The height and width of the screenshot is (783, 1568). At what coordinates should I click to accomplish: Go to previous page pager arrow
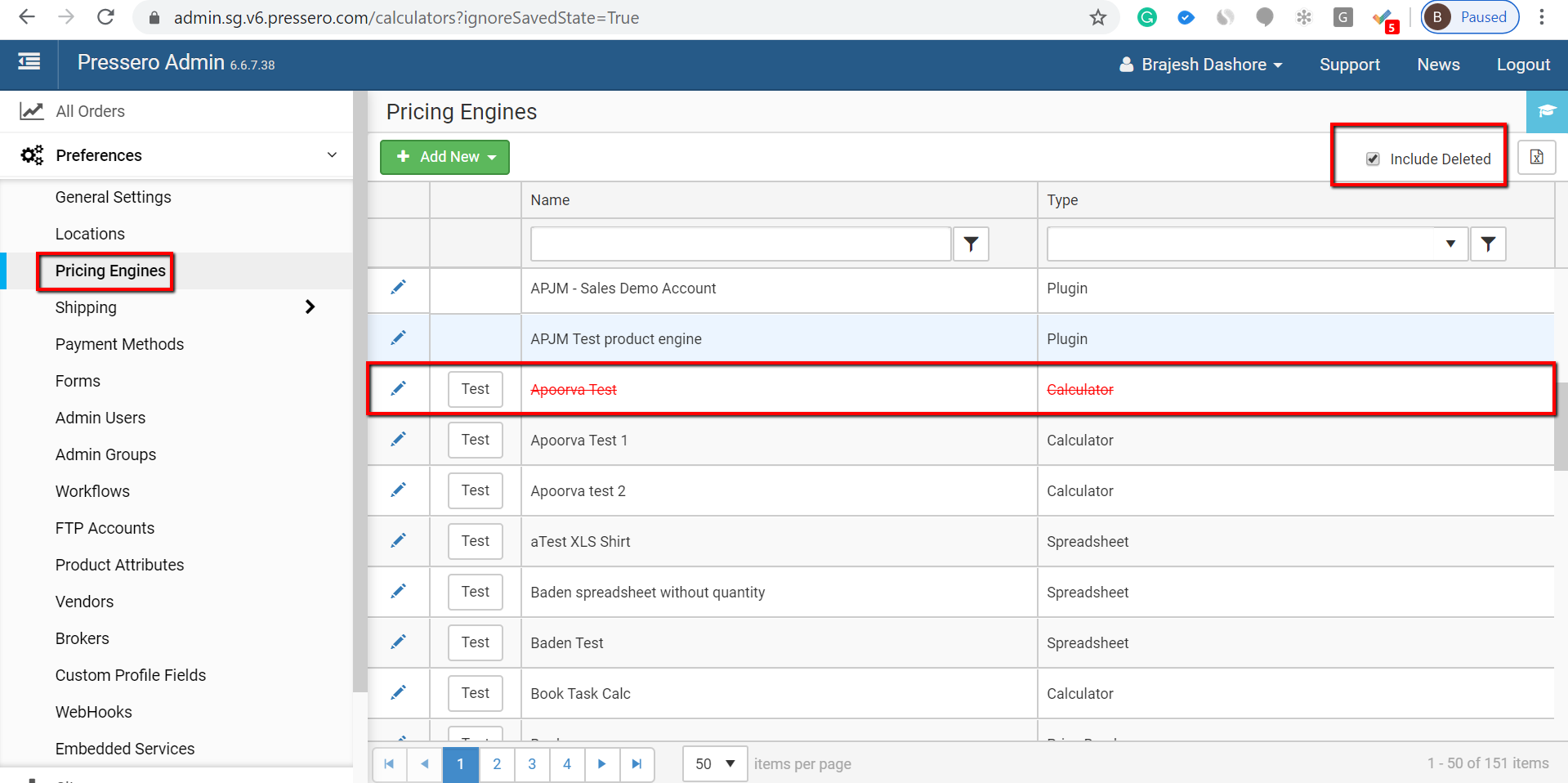[425, 764]
